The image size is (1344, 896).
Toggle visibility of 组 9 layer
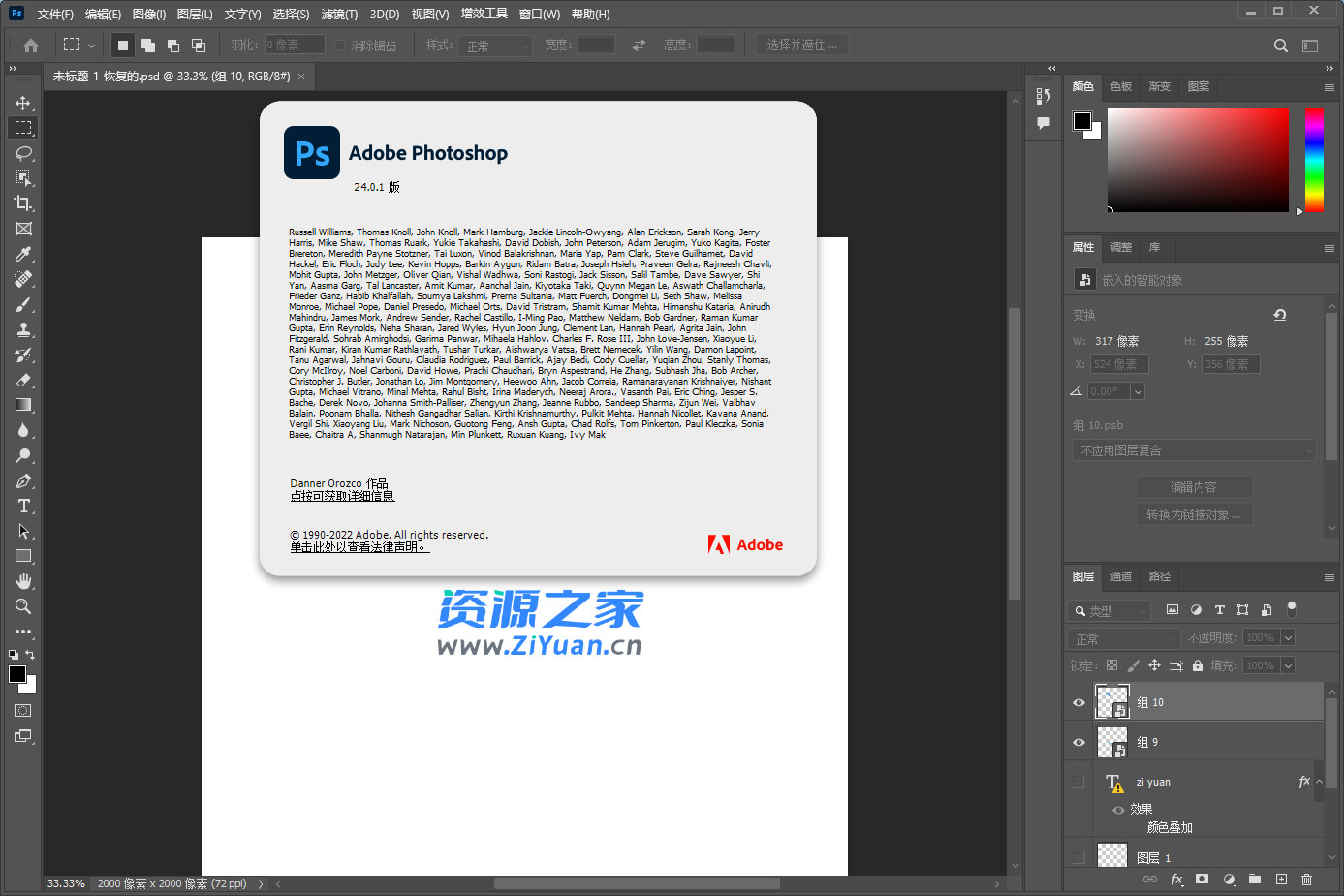coord(1078,742)
